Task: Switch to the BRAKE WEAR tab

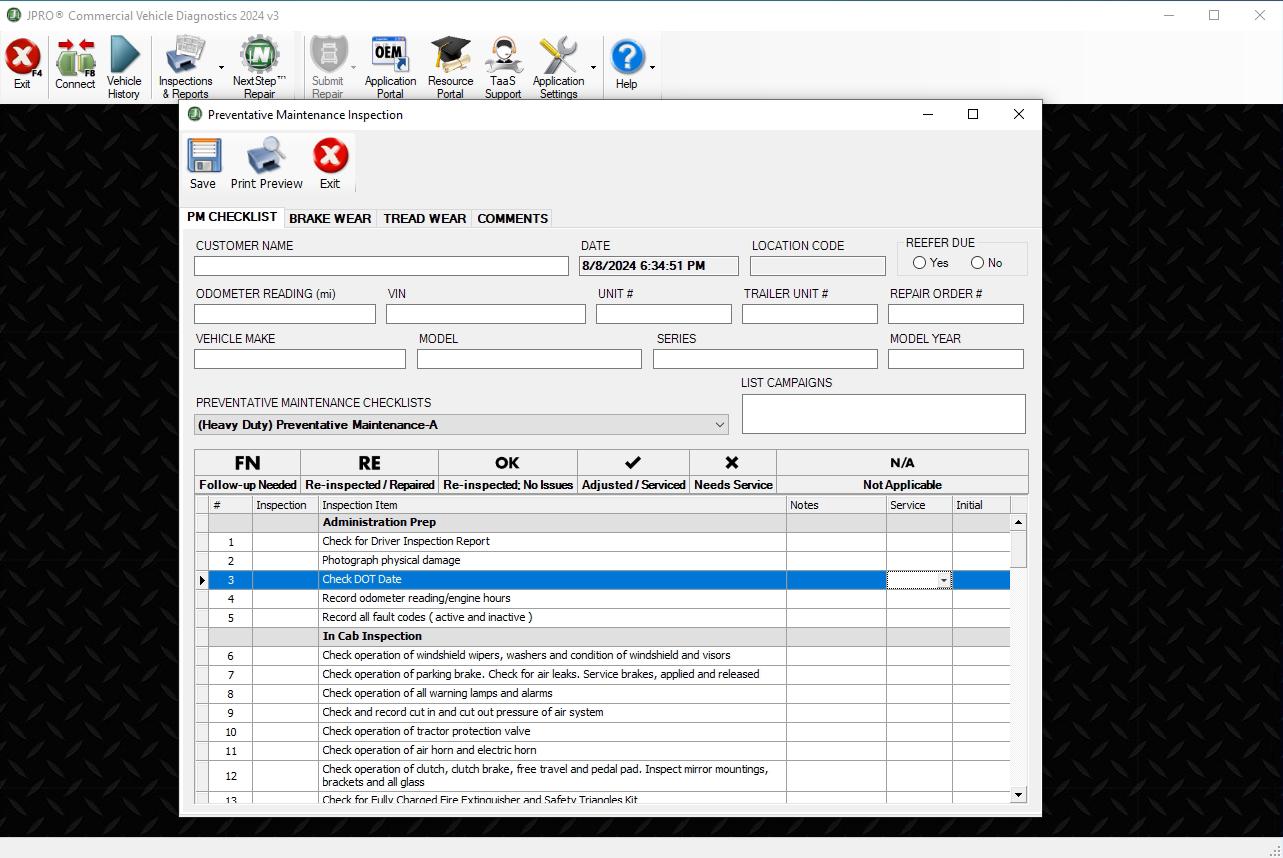Action: click(x=329, y=218)
